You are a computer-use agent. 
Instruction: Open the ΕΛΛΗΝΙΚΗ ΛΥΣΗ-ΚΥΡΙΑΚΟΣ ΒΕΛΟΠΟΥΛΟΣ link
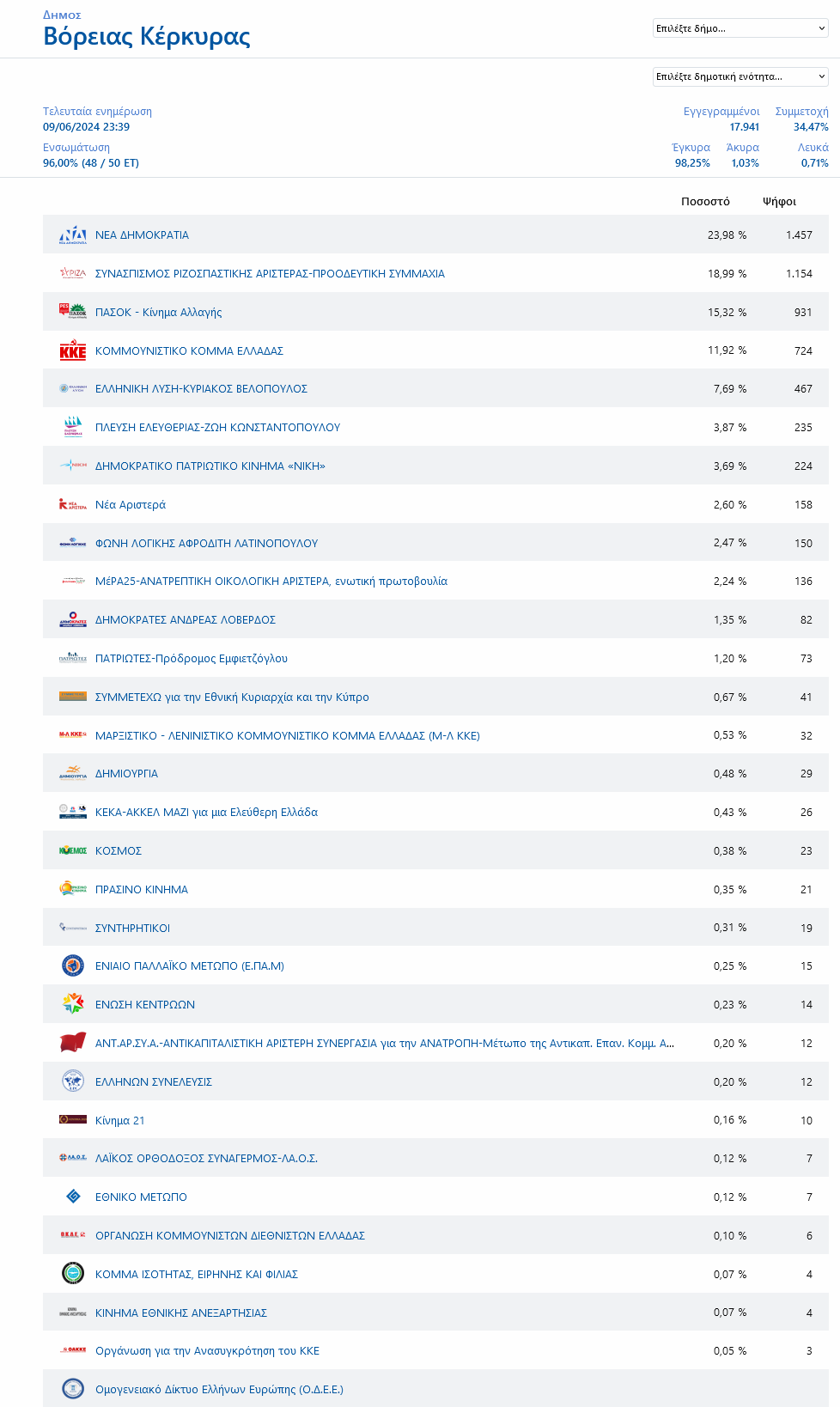click(201, 389)
